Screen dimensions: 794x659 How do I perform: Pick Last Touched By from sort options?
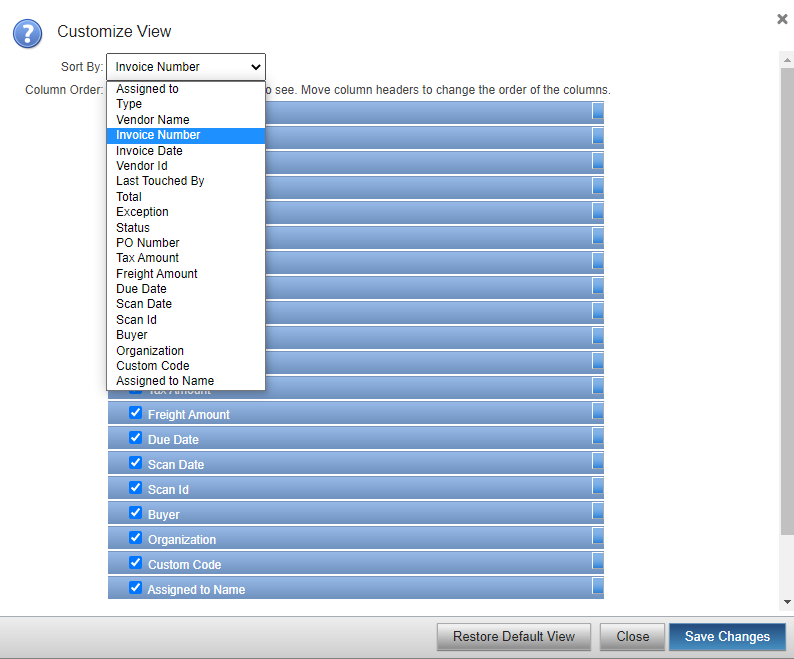pos(160,181)
